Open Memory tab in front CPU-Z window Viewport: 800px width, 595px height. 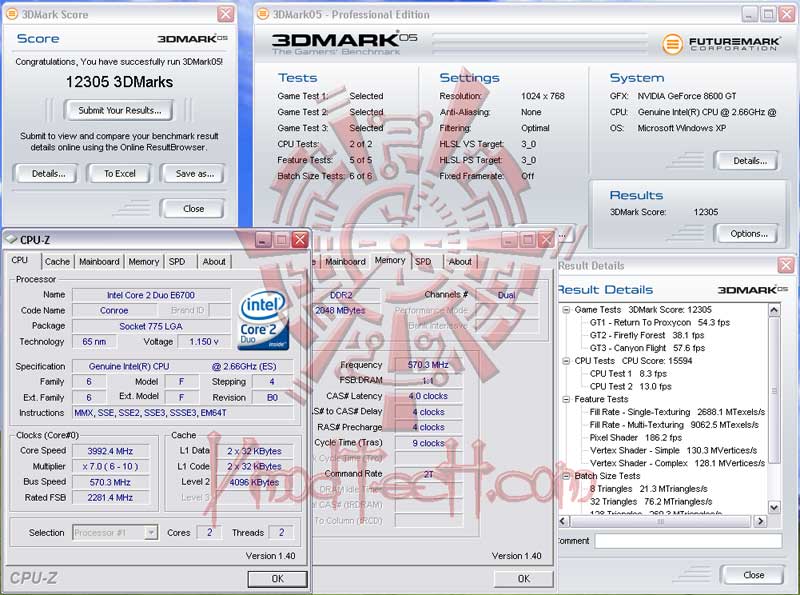(x=143, y=261)
